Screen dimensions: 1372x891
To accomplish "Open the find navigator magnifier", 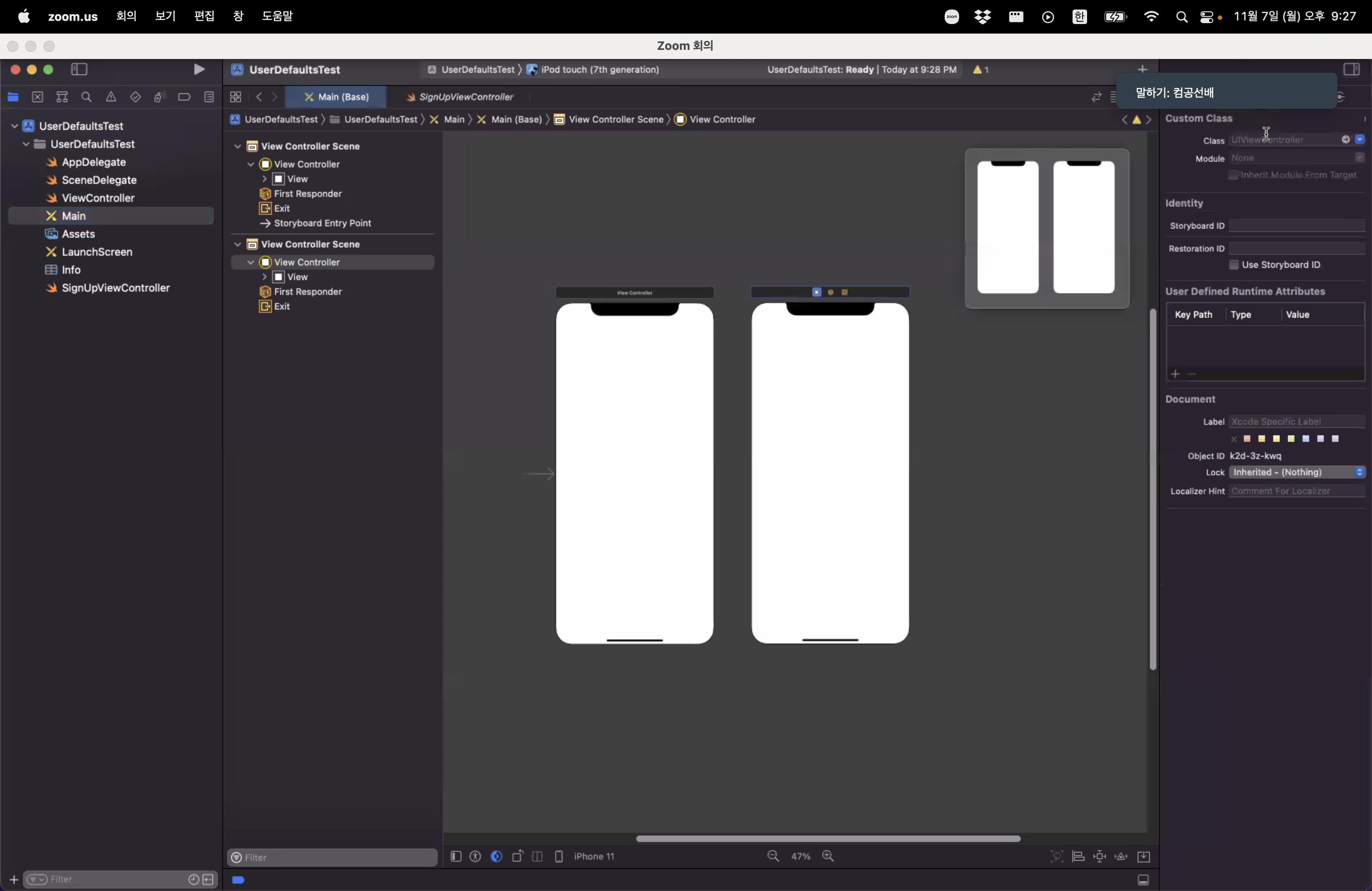I will 87,97.
